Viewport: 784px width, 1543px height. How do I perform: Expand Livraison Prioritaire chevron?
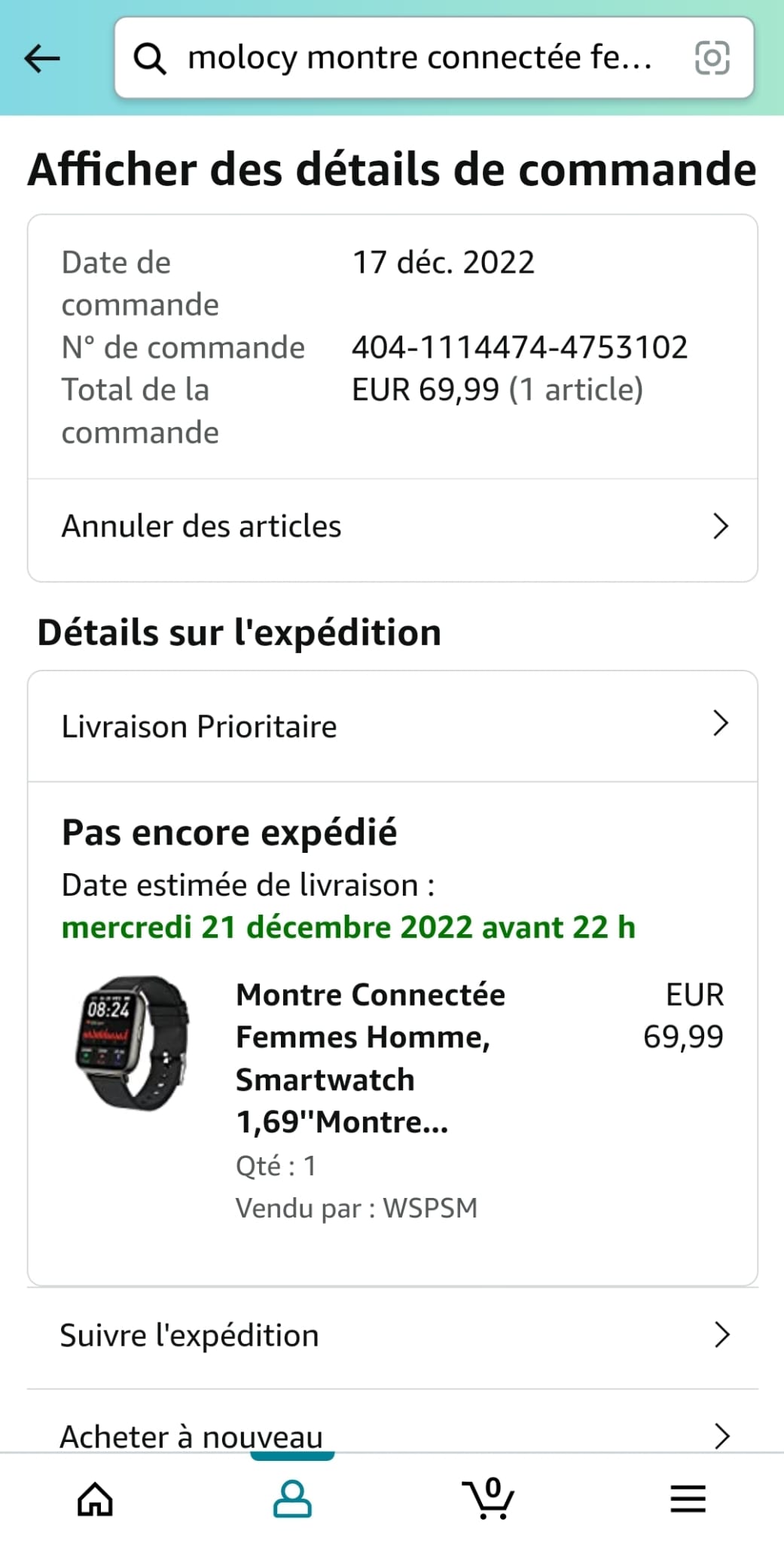pyautogui.click(x=721, y=723)
